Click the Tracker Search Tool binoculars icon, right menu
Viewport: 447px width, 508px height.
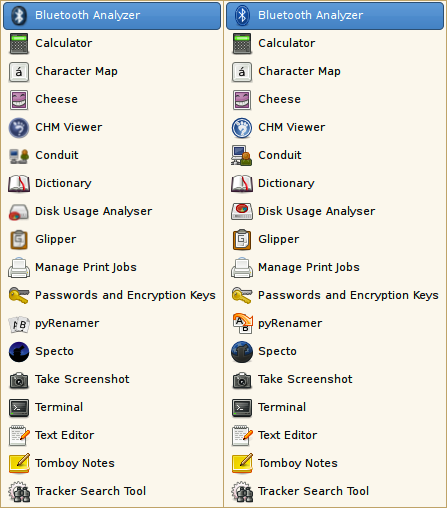(x=242, y=492)
